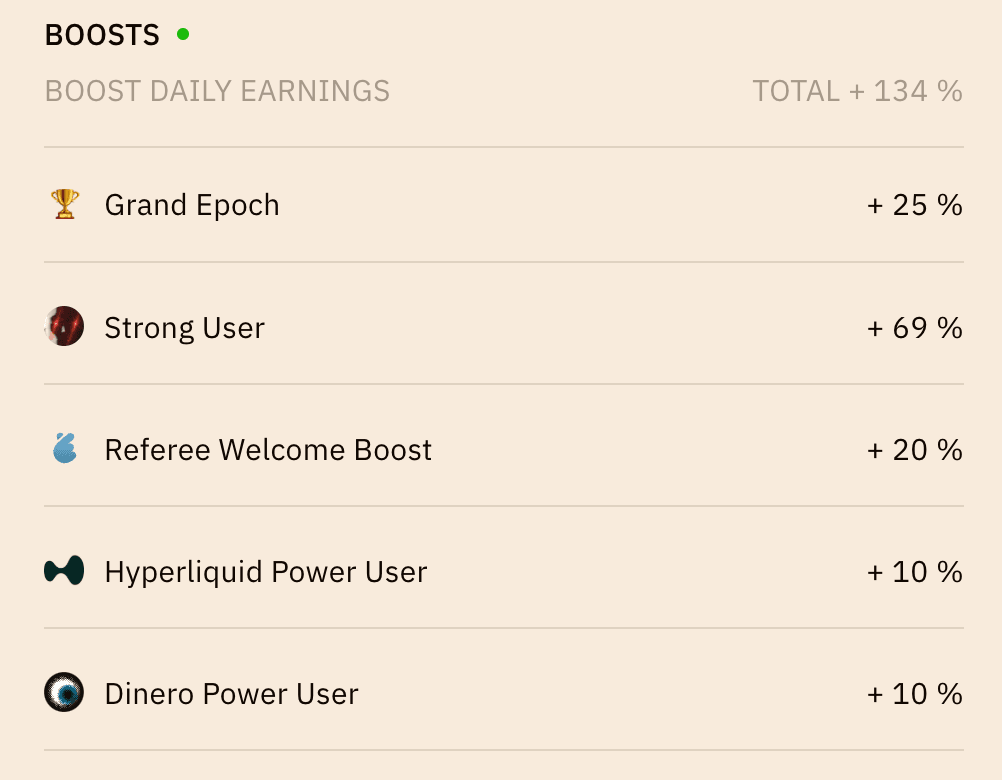Viewport: 1002px width, 780px height.
Task: Select the Strong User avatar icon
Action: click(x=64, y=327)
